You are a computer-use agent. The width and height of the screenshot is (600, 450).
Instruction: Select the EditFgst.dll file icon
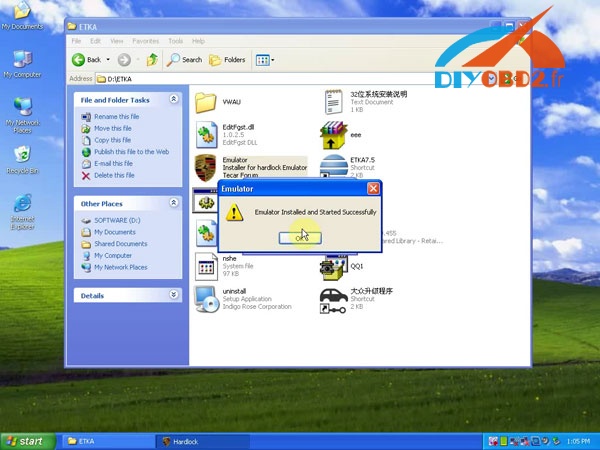pyautogui.click(x=207, y=135)
